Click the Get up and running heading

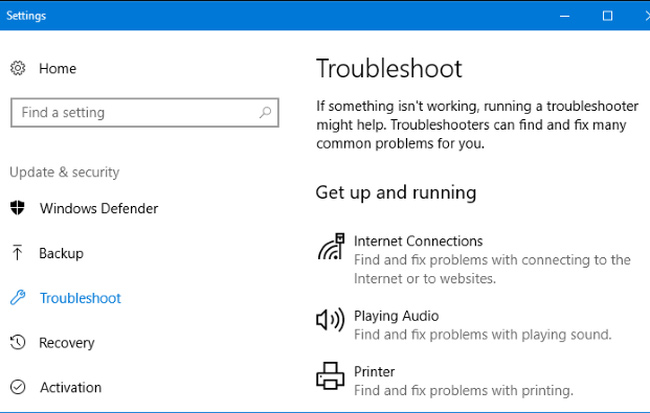(x=396, y=193)
